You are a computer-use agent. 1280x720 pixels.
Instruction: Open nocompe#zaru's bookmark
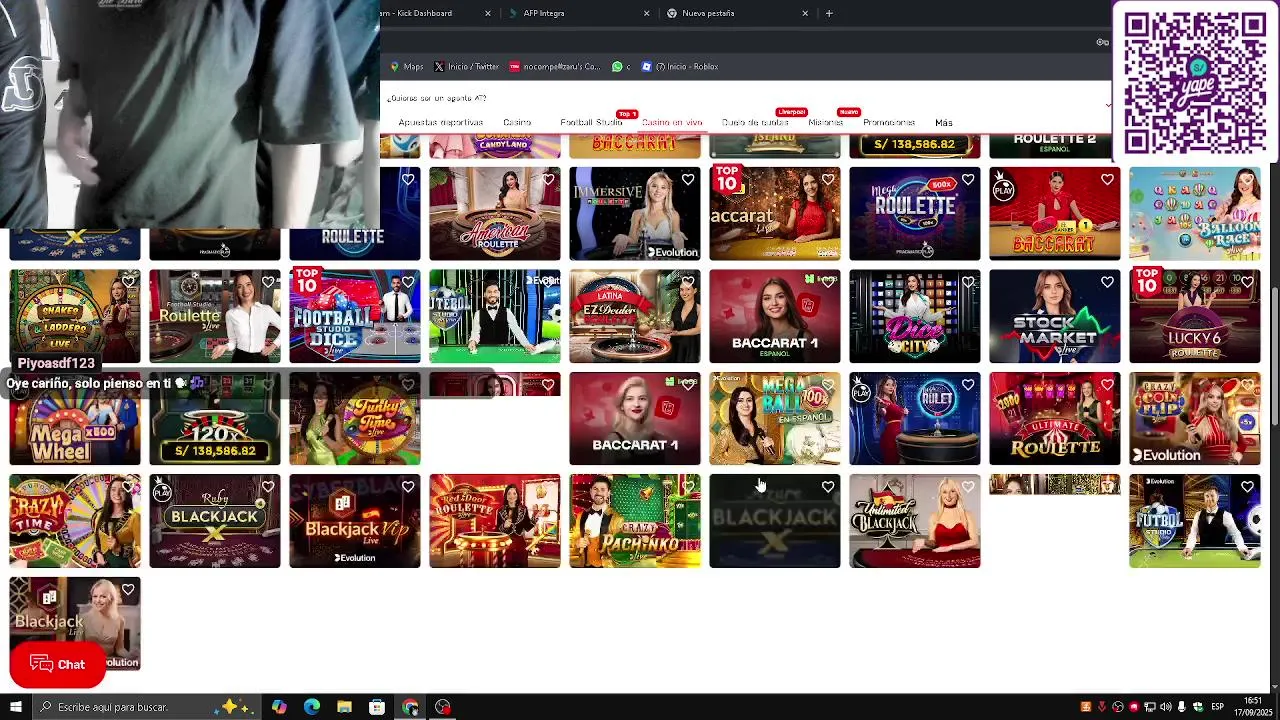click(555, 67)
